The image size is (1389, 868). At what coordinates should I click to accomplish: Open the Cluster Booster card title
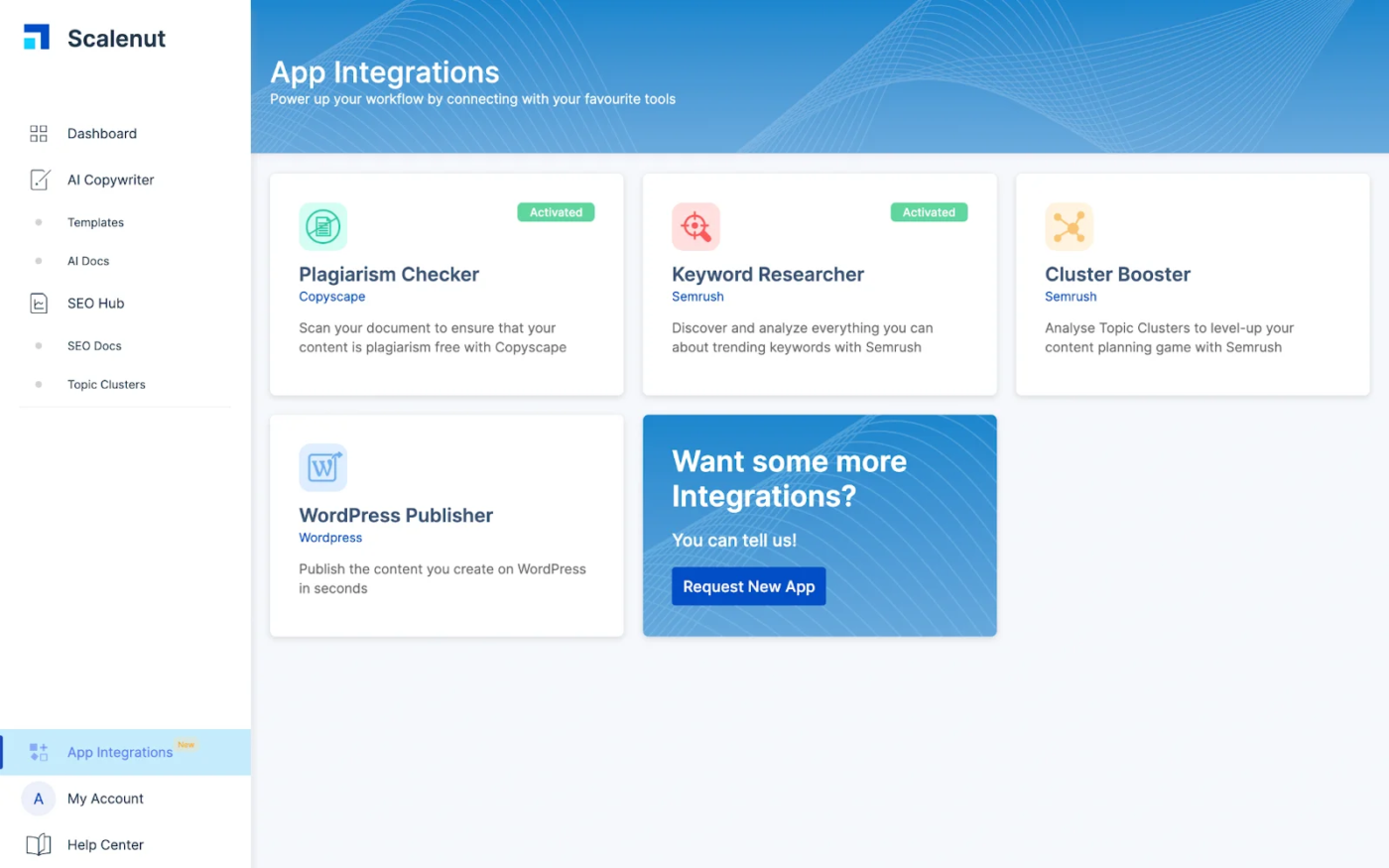pyautogui.click(x=1117, y=275)
